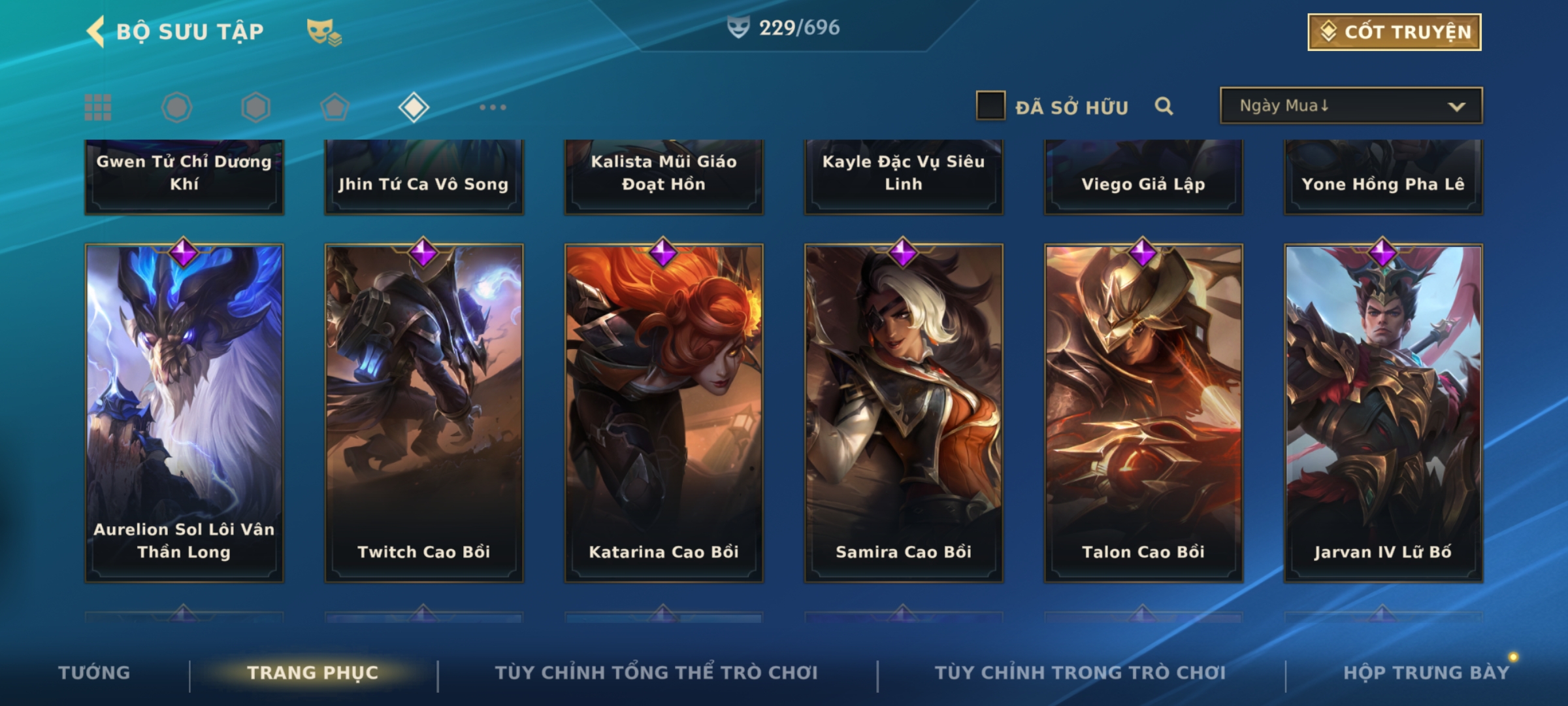The width and height of the screenshot is (1568, 706).
Task: Switch to Tùy Chỉnh Tổng Thể Trò Chơi tab
Action: pyautogui.click(x=656, y=673)
